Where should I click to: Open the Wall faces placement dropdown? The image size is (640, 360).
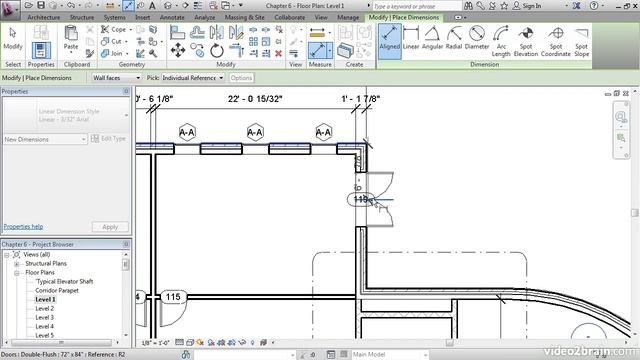(116, 78)
